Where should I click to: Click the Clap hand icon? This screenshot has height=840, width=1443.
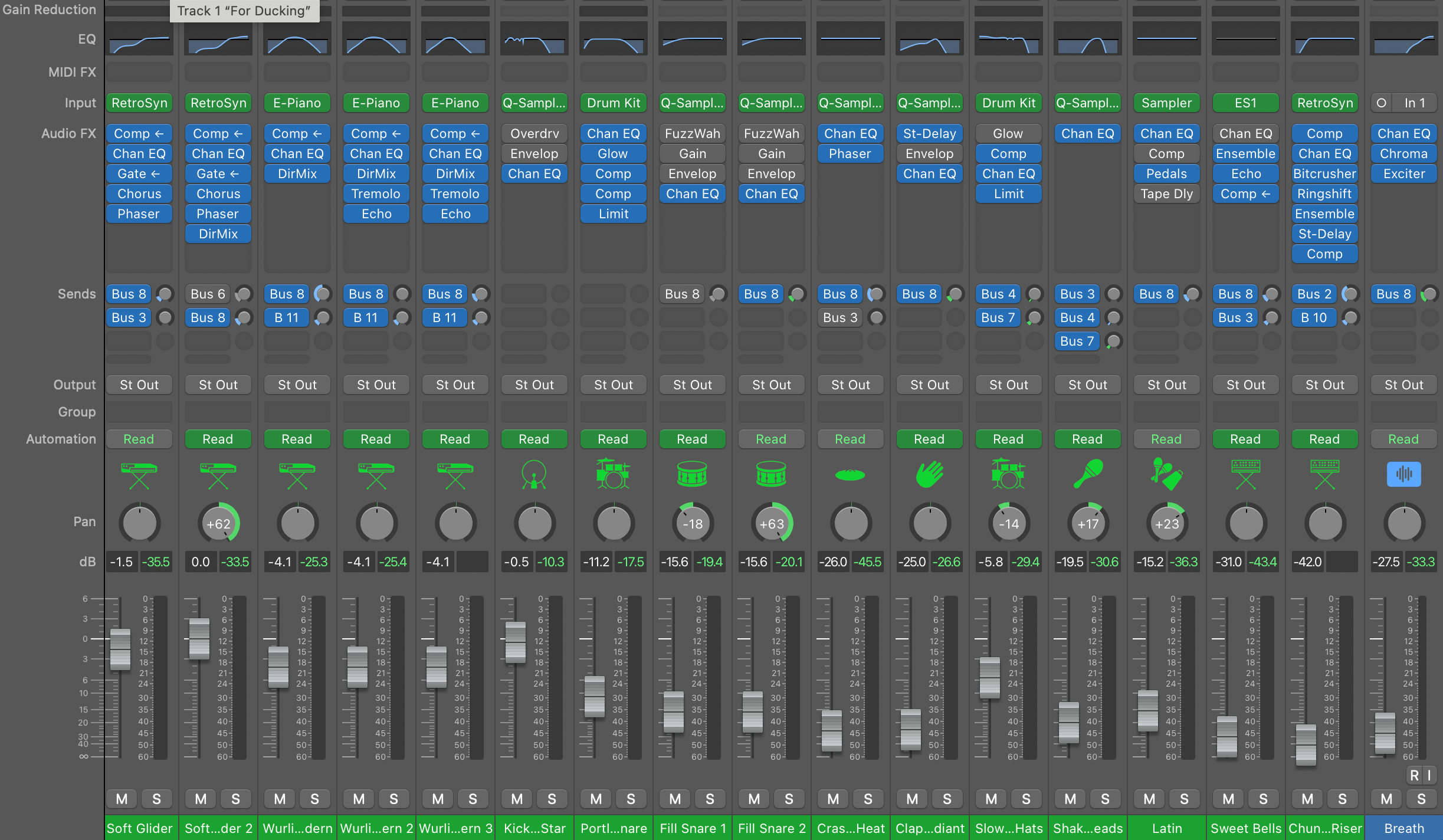pos(929,474)
